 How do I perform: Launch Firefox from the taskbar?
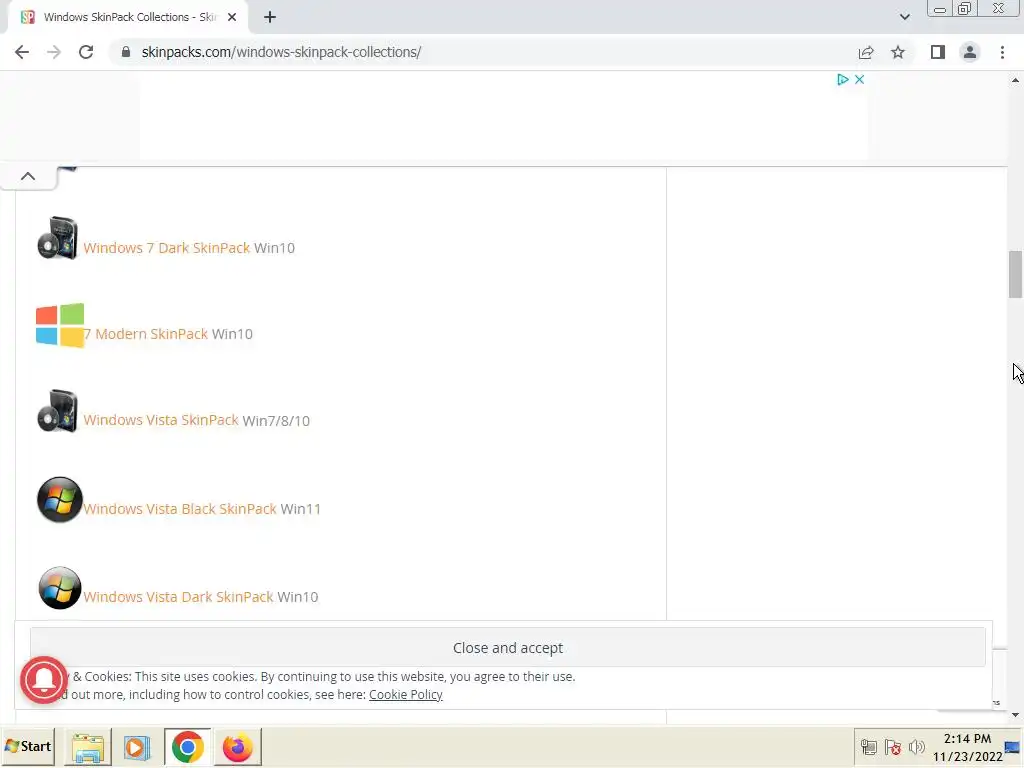(x=237, y=747)
